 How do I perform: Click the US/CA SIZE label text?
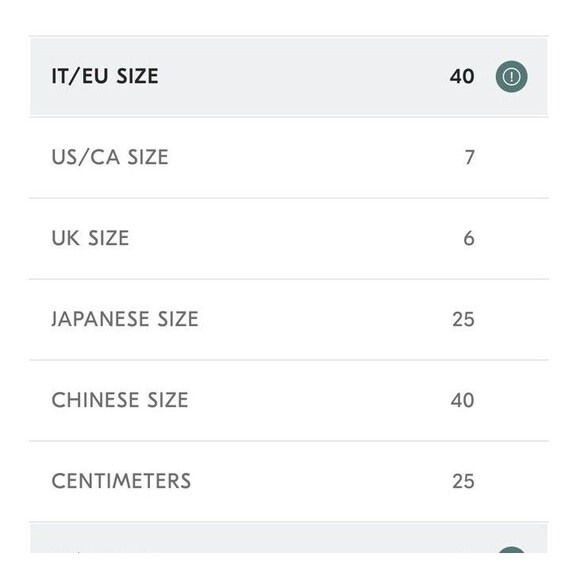(110, 157)
